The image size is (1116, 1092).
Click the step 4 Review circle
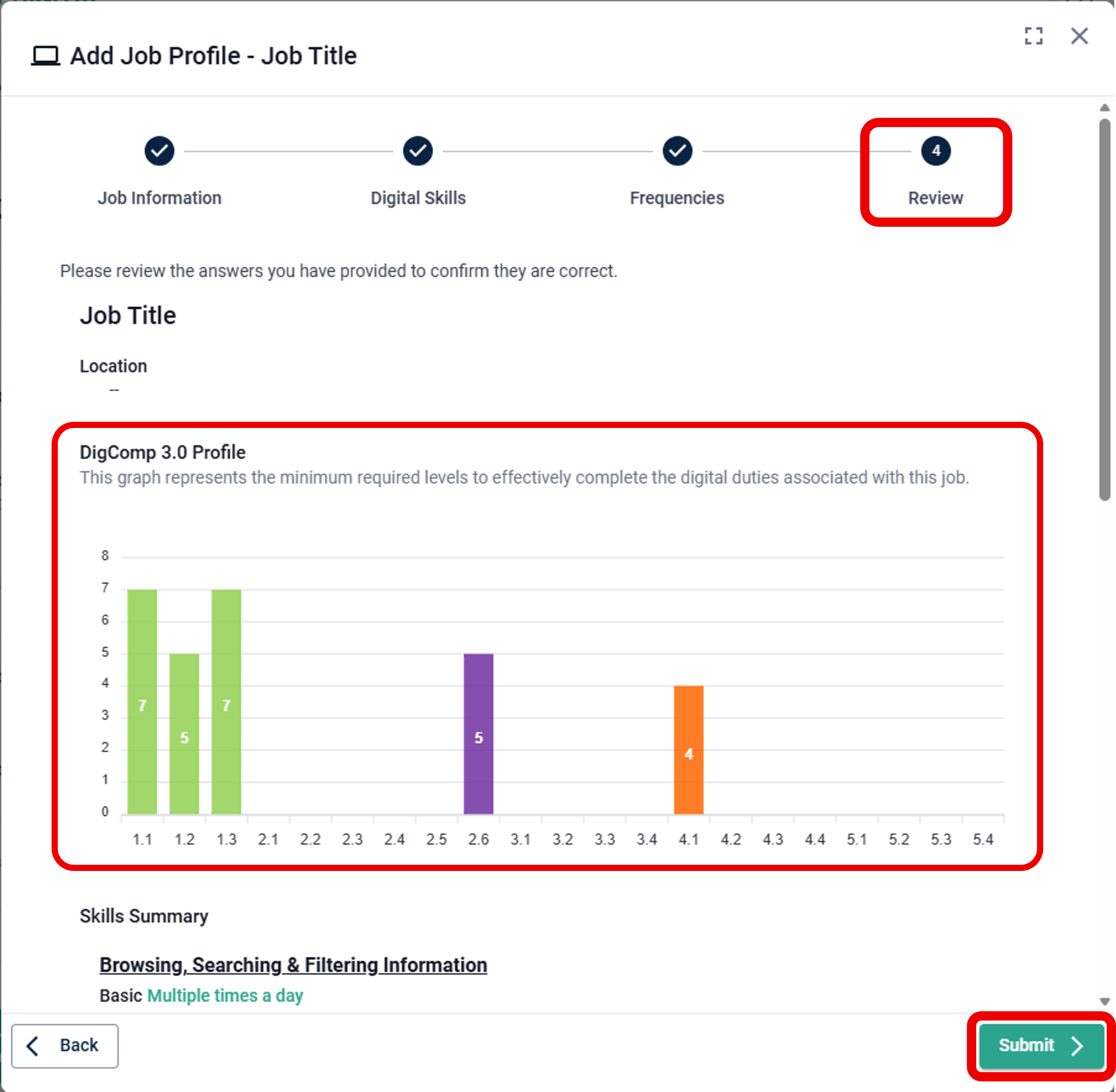[935, 151]
